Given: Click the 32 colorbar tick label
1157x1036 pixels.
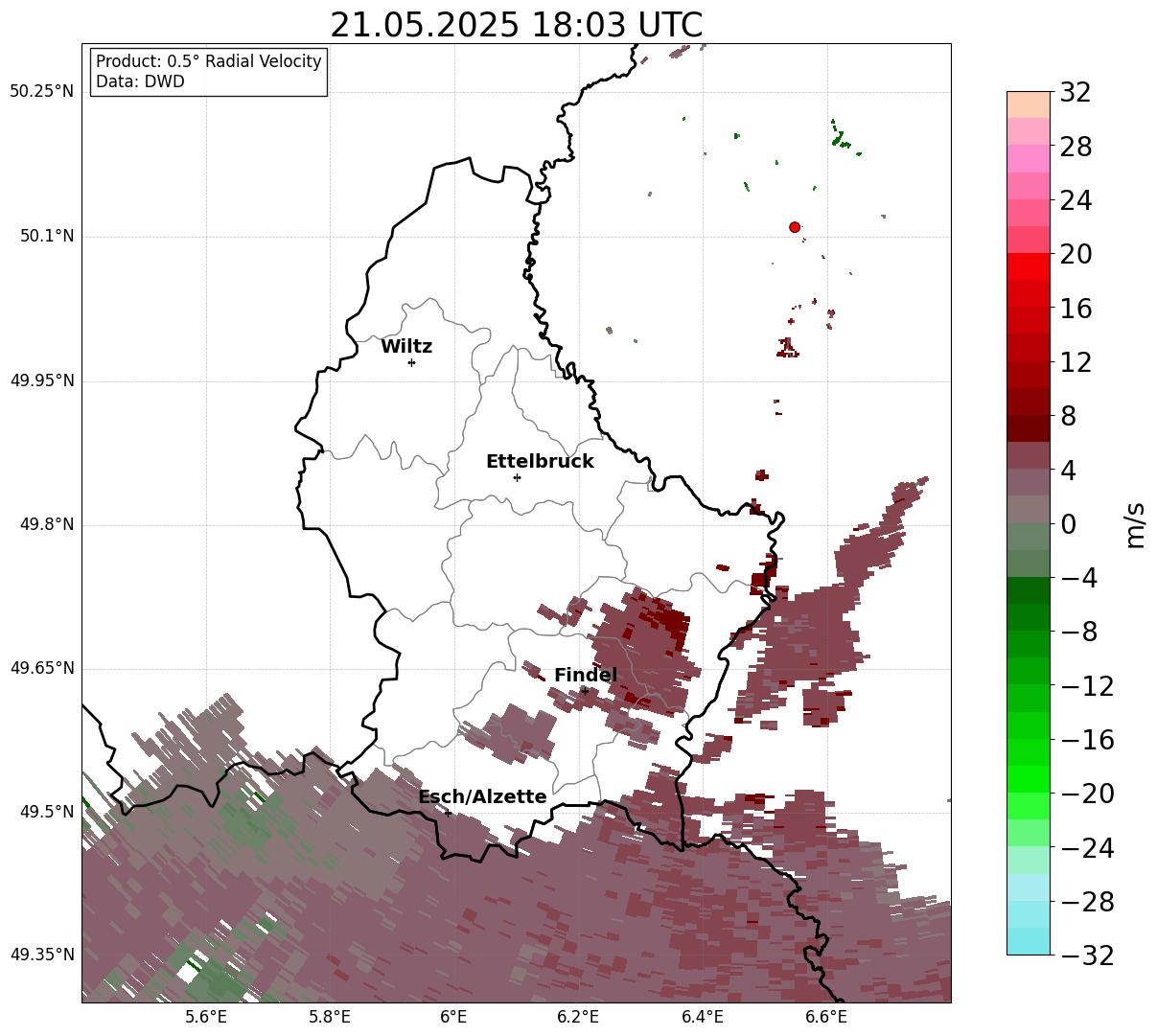Looking at the screenshot, I should (1076, 93).
